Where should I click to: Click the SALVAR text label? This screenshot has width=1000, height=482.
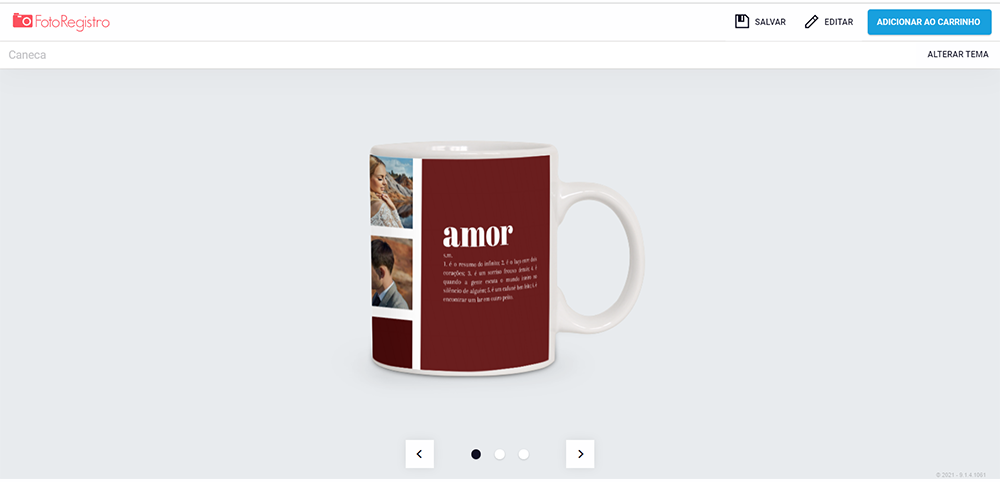tap(770, 22)
